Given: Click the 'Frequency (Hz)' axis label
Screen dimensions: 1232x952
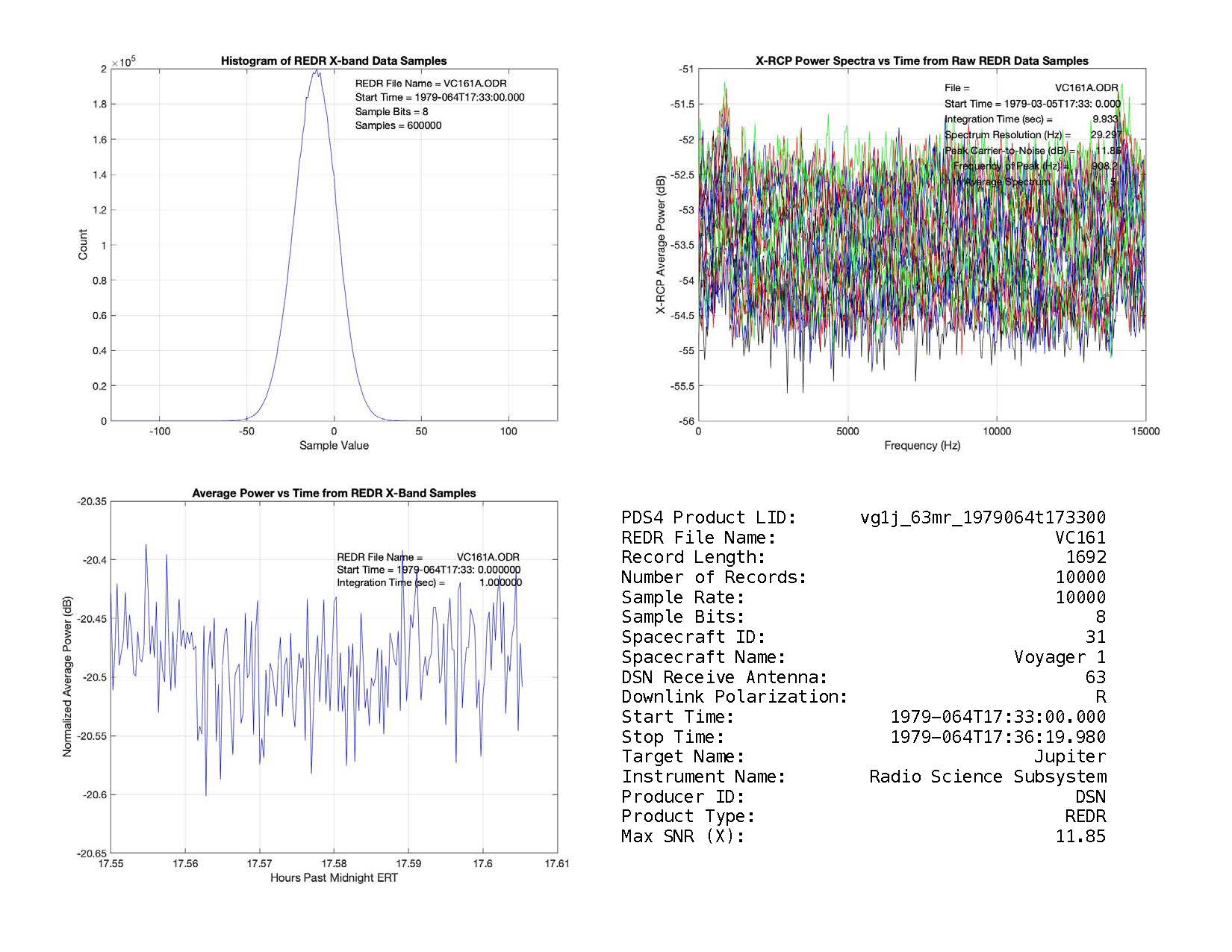Looking at the screenshot, I should coord(922,446).
